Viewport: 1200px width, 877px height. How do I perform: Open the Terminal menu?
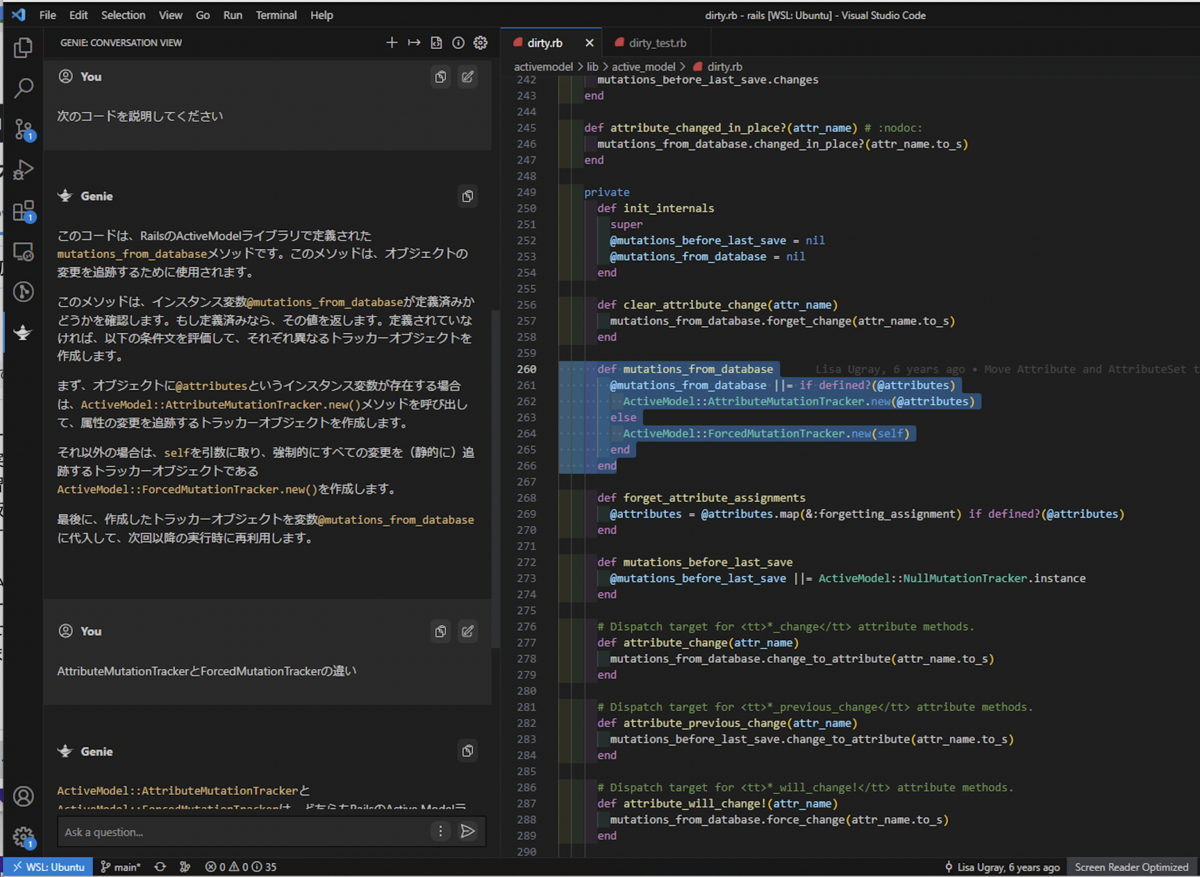click(x=276, y=15)
